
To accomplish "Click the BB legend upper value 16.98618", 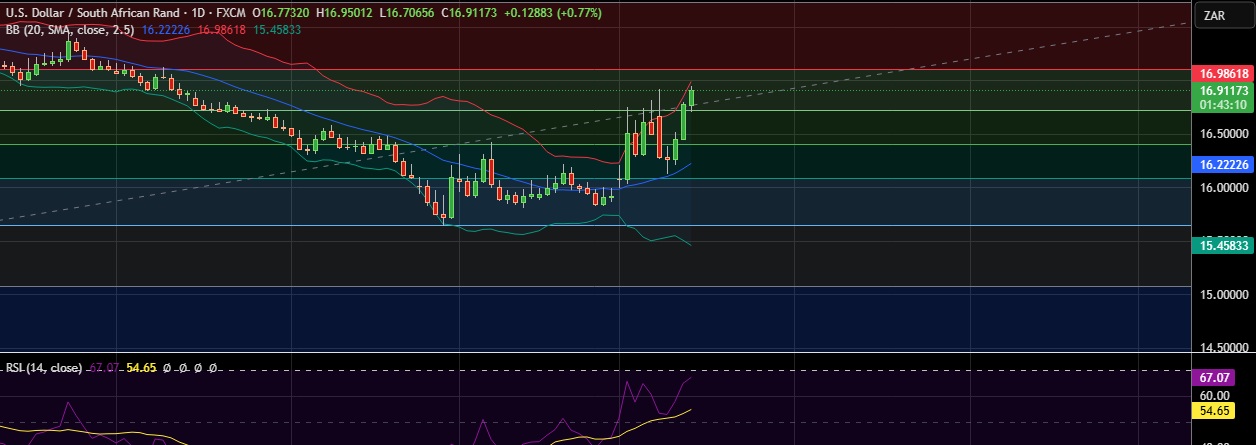I will 221,30.
